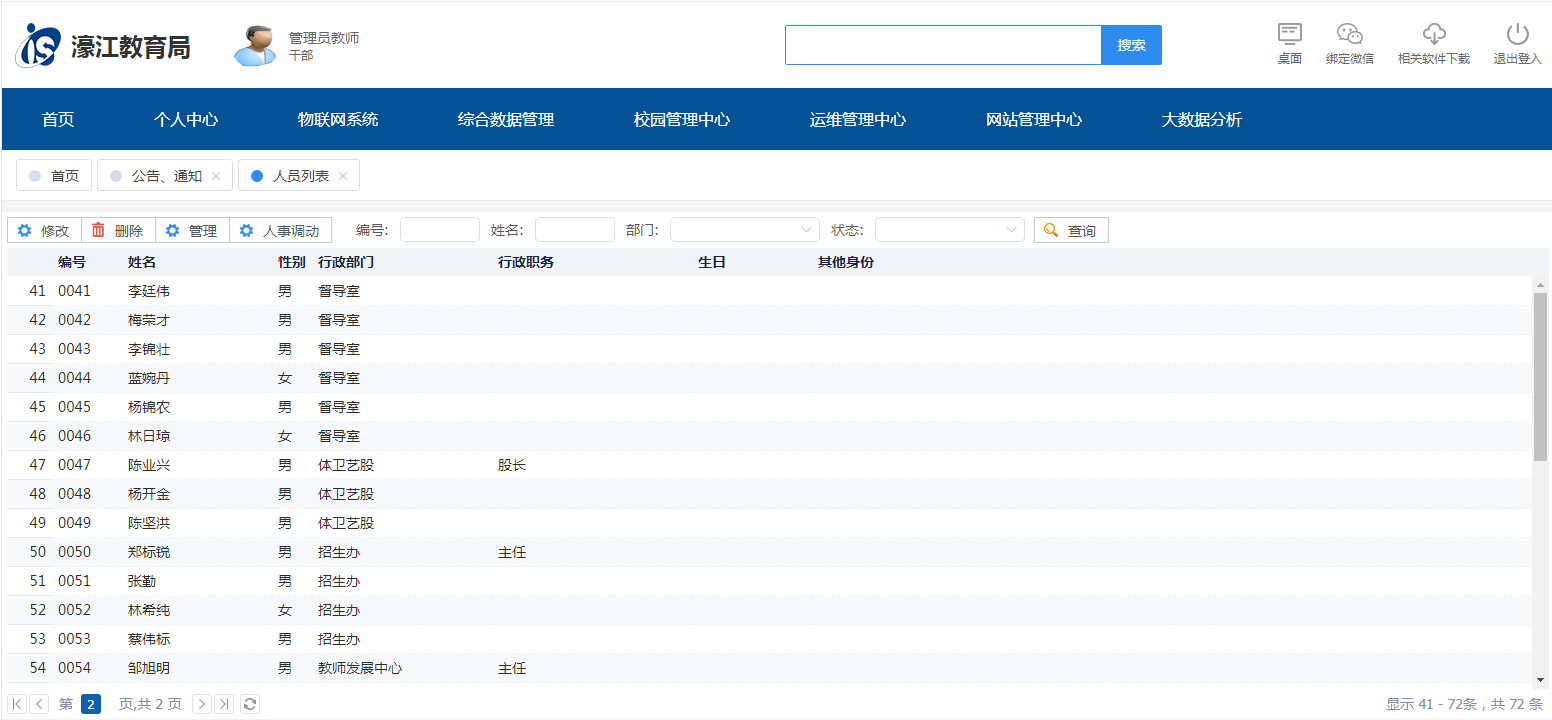Open the 个人中心 menu
The height and width of the screenshot is (720, 1552).
click(x=186, y=120)
